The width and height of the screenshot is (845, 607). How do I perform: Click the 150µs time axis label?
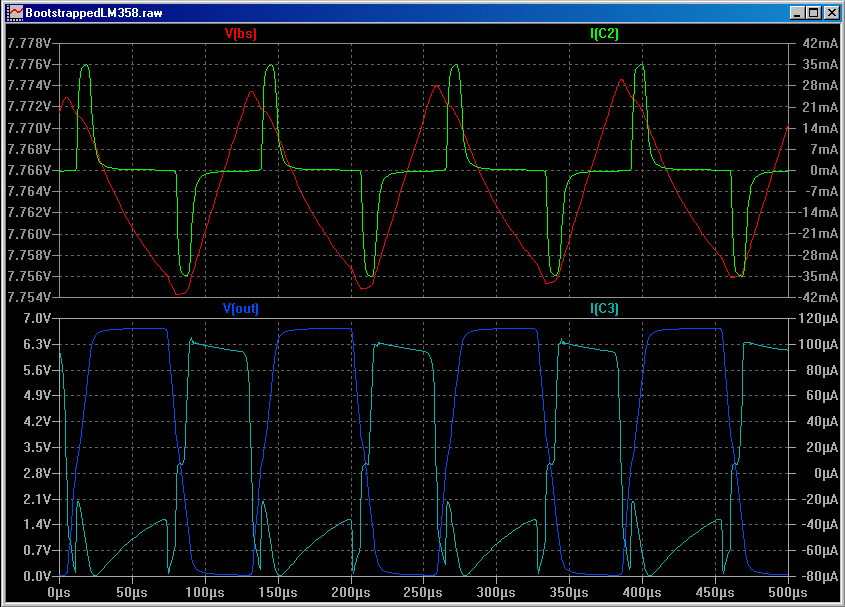coord(278,592)
